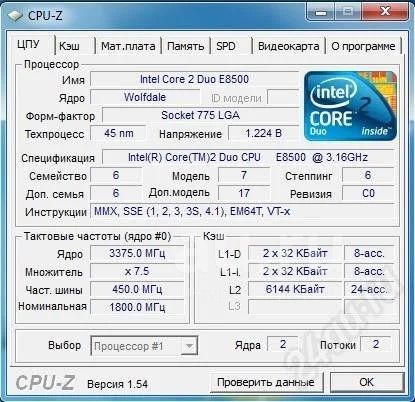Image resolution: width=415 pixels, height=402 pixels.
Task: Click the Процессор #1 selection combo box
Action: (x=144, y=346)
